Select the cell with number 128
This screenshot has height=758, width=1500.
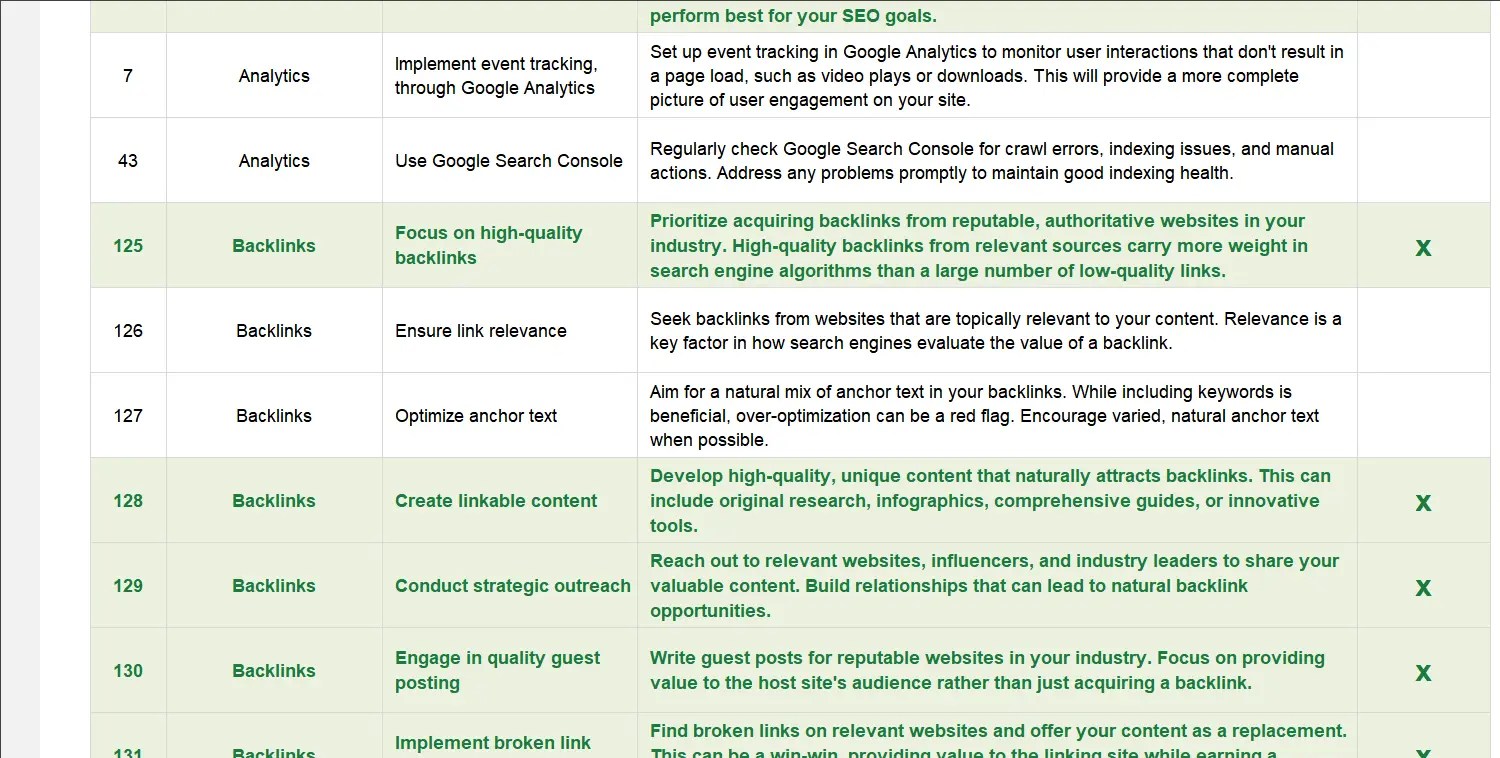(x=128, y=501)
